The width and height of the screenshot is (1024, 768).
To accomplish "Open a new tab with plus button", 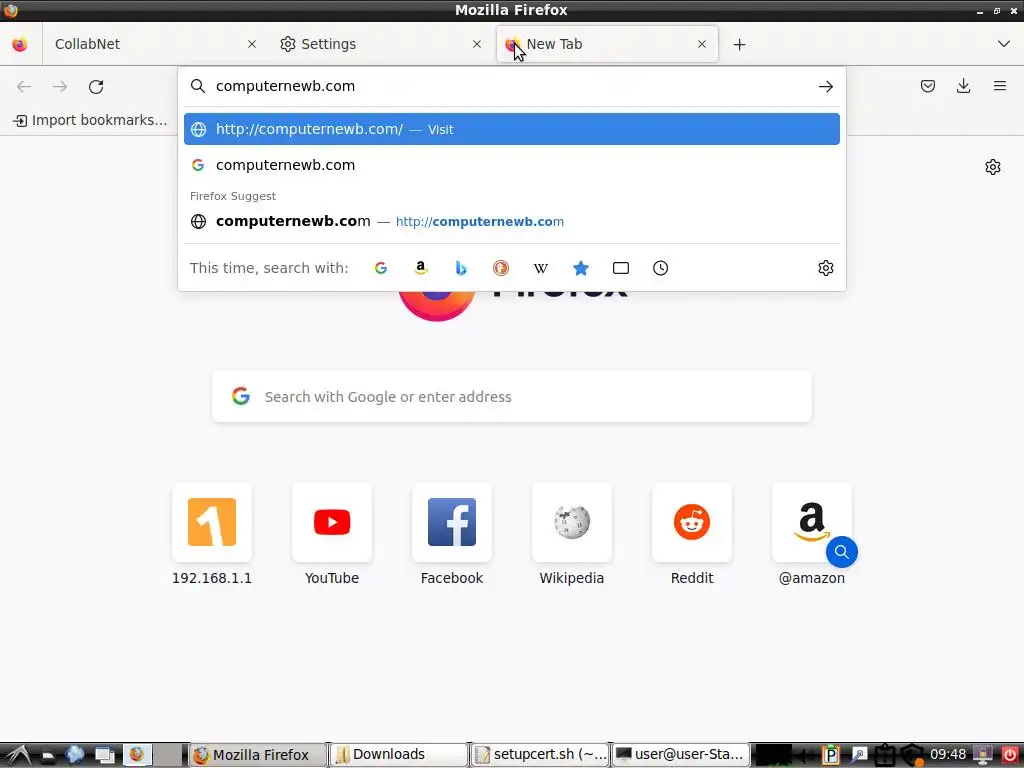I will click(739, 44).
